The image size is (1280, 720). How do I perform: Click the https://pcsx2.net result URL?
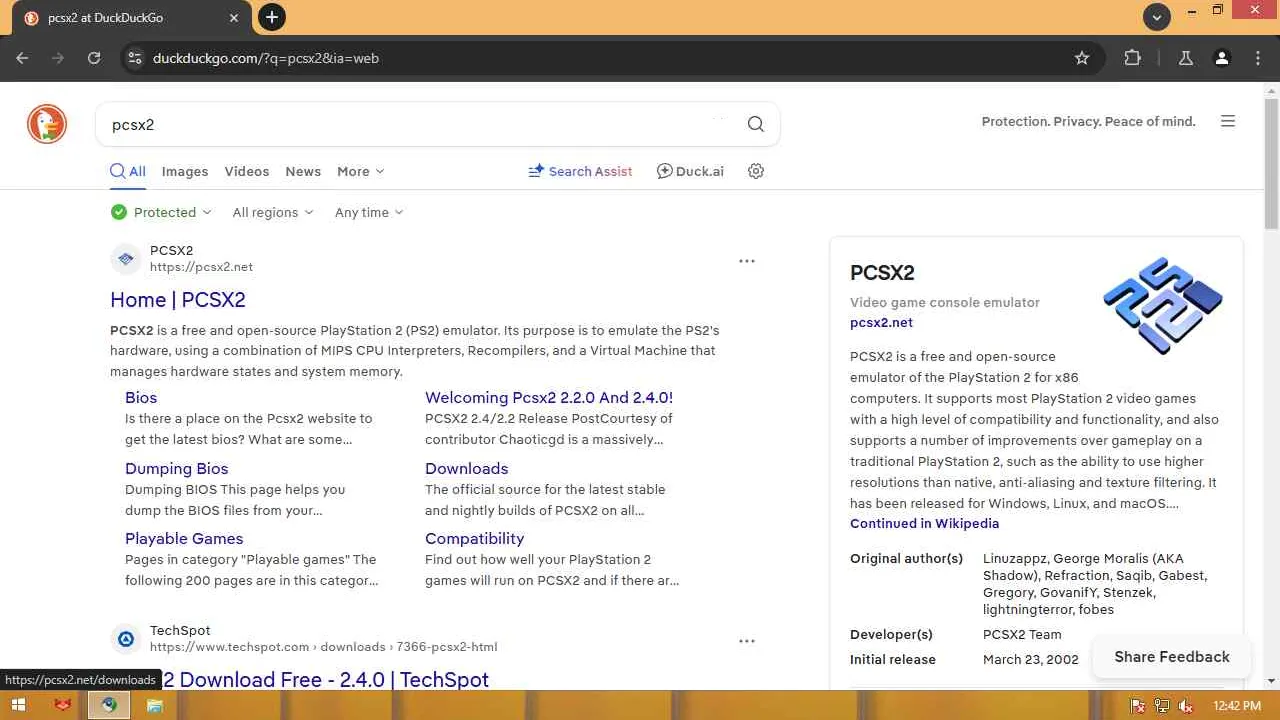tap(201, 267)
